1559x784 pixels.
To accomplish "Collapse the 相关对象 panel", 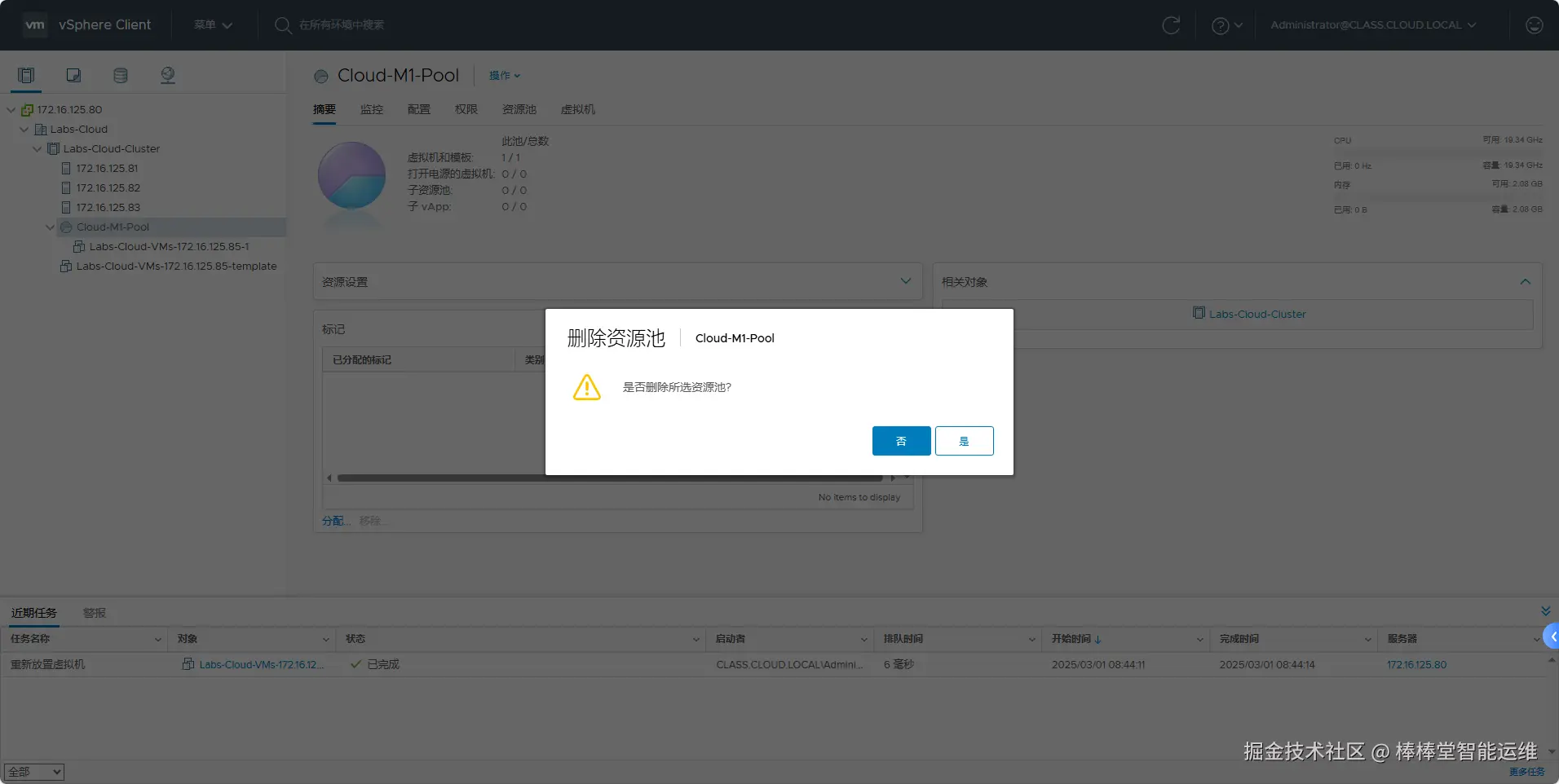I will (1525, 282).
